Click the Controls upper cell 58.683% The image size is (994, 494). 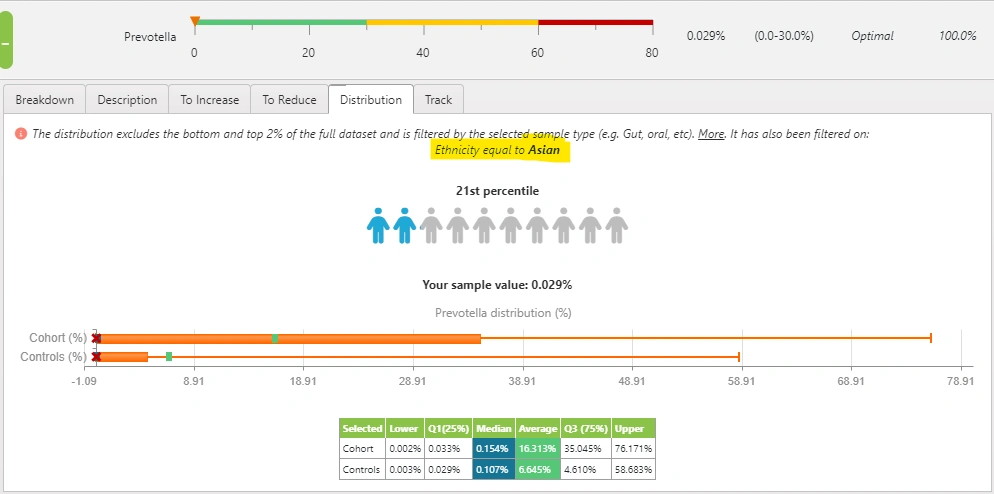click(x=633, y=470)
